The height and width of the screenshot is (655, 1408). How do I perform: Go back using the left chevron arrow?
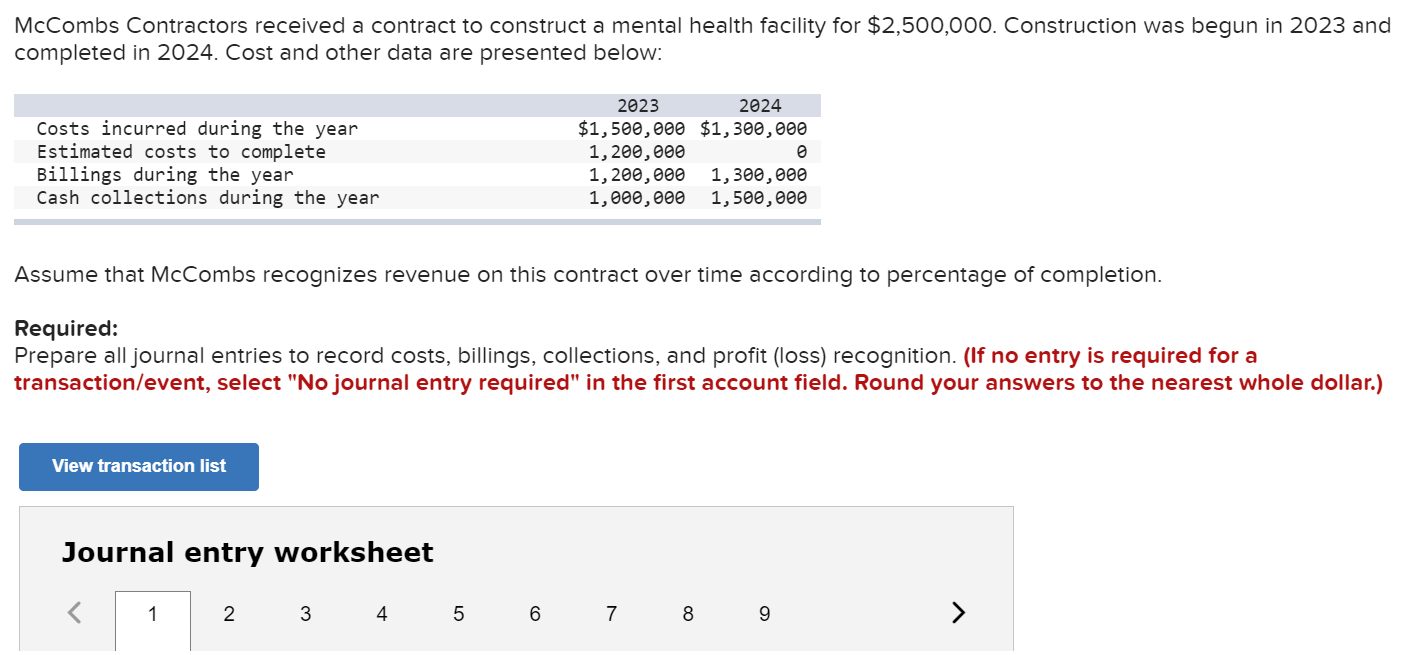tap(74, 611)
